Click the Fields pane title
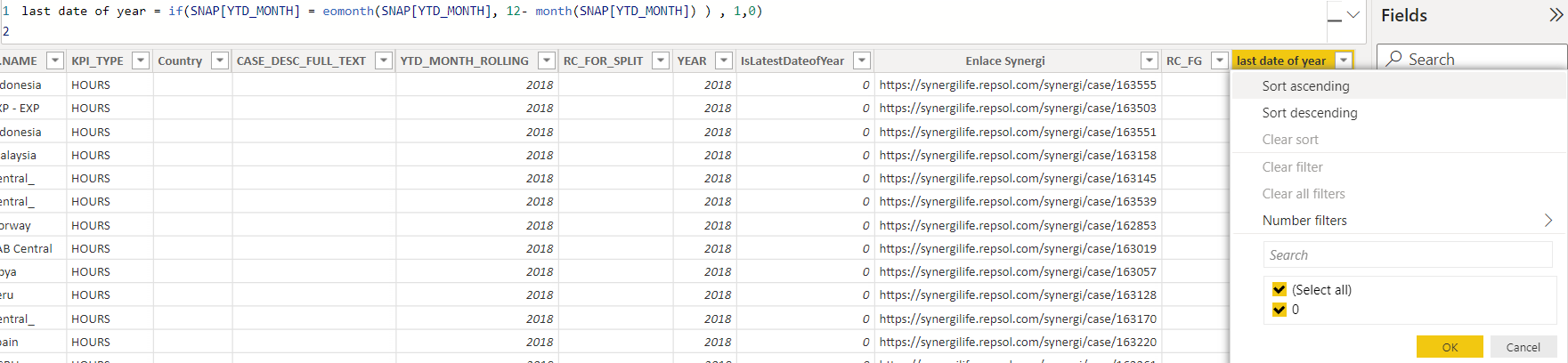Image resolution: width=1568 pixels, height=363 pixels. (x=1404, y=15)
